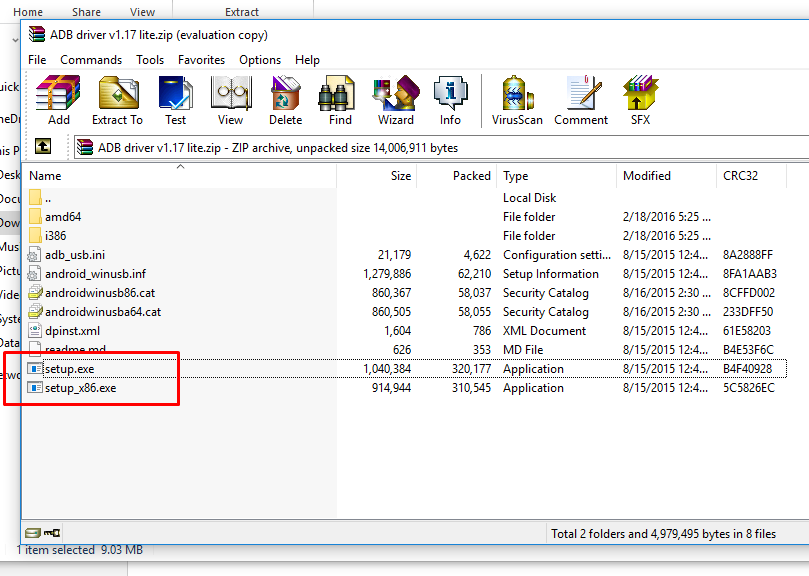This screenshot has width=809, height=576.
Task: Sort by the Packed column header
Action: 457,176
